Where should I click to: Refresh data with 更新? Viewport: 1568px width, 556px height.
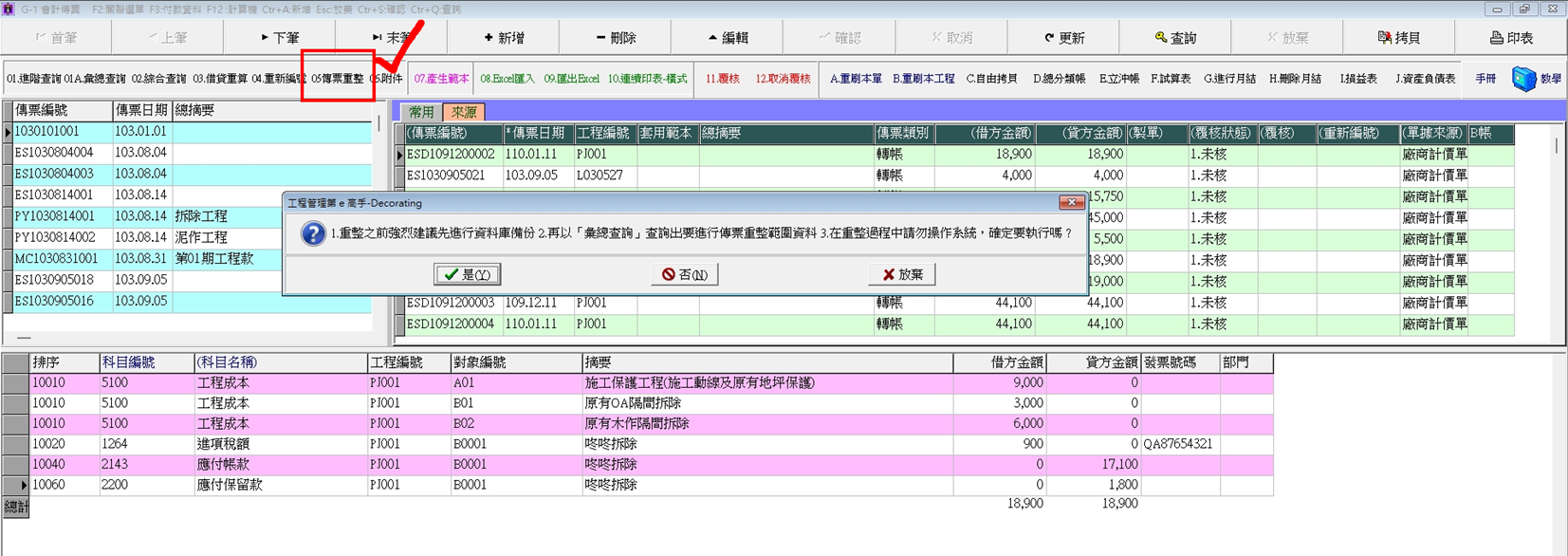pyautogui.click(x=1063, y=38)
